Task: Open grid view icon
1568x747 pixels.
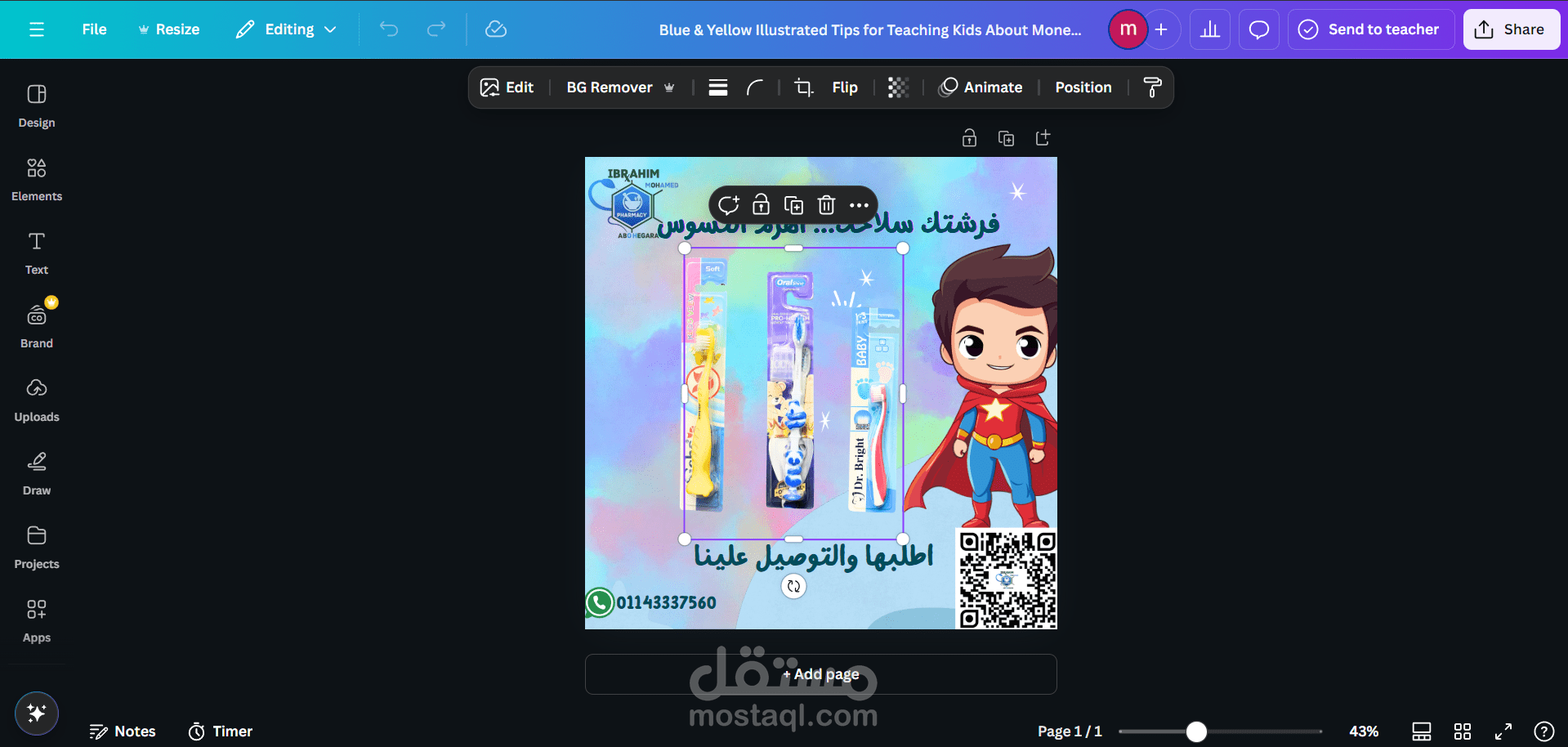Action: (x=1463, y=731)
